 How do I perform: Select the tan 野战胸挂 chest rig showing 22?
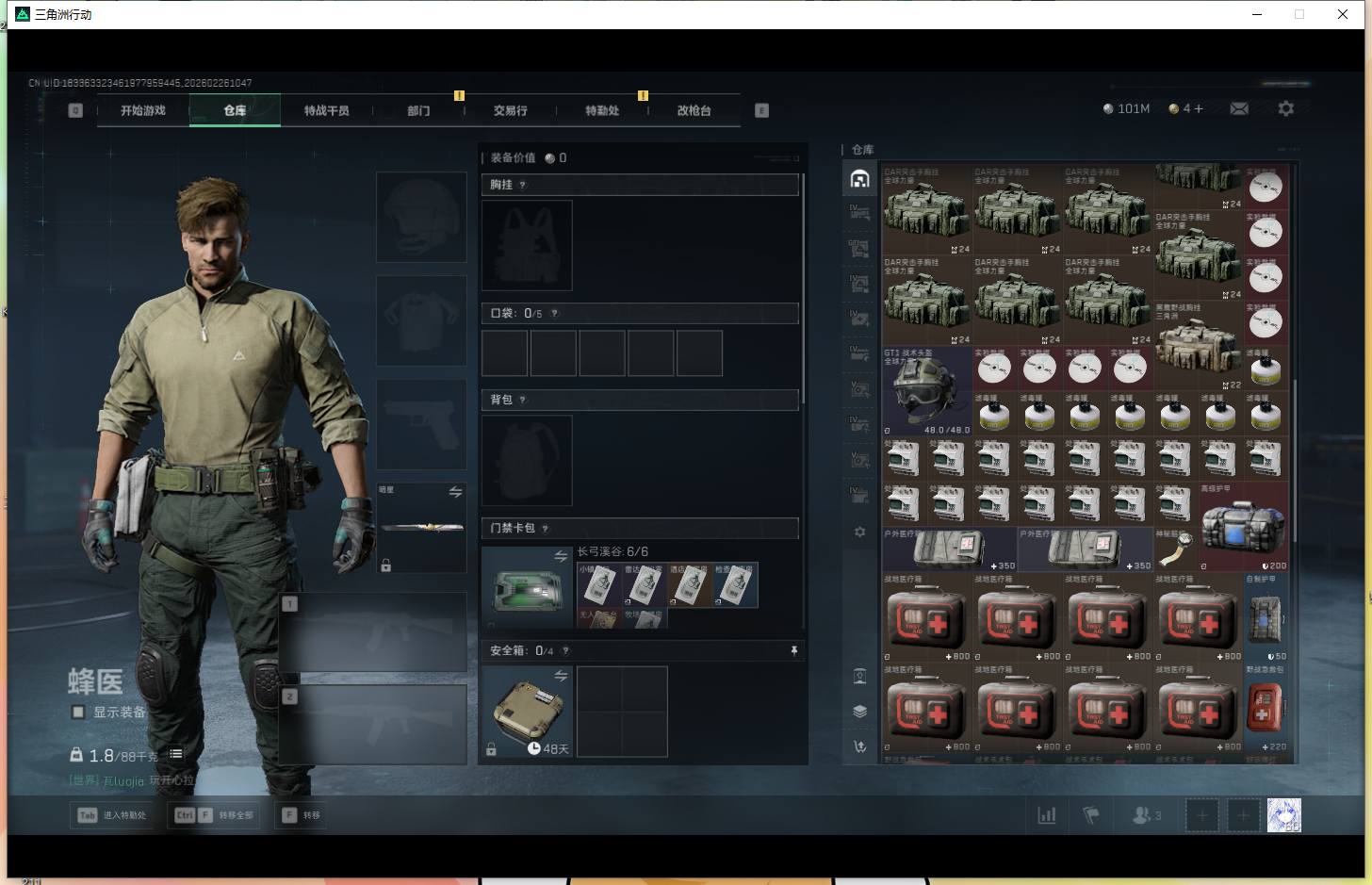coord(1199,346)
